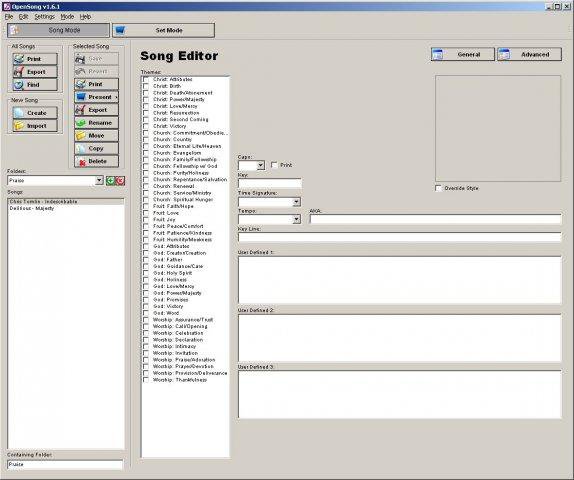Viewport: 574px width, 480px height.
Task: Open the Folders dropdown showing Praise
Action: click(99, 181)
